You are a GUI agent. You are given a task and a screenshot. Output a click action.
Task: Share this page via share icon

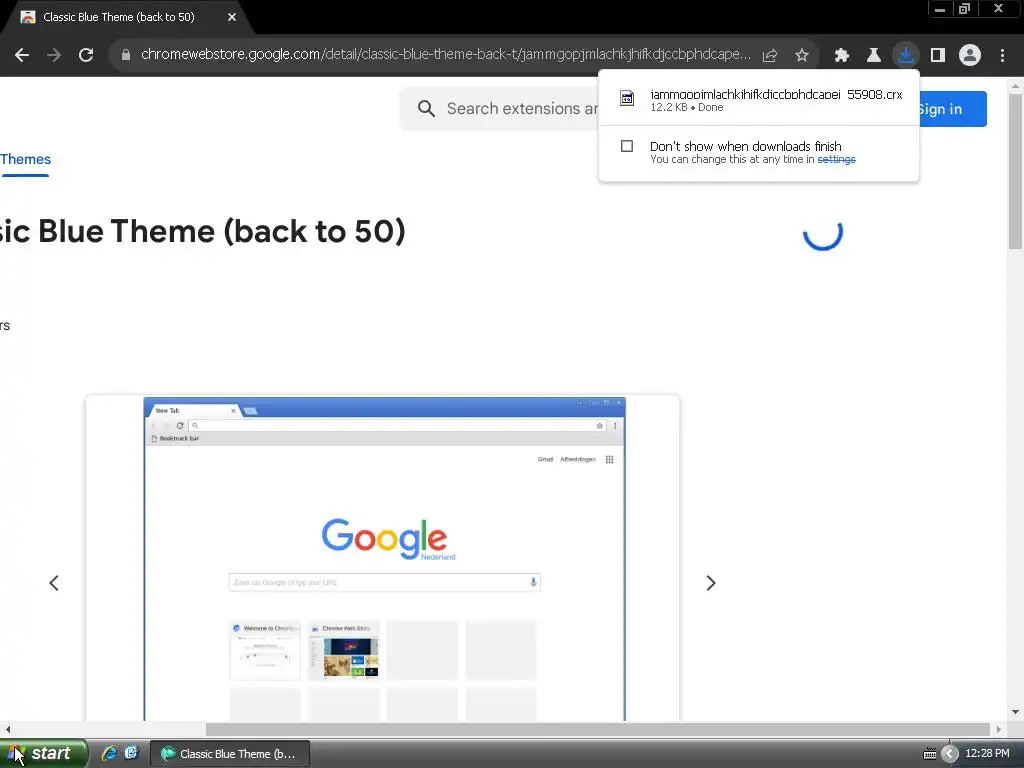[770, 55]
